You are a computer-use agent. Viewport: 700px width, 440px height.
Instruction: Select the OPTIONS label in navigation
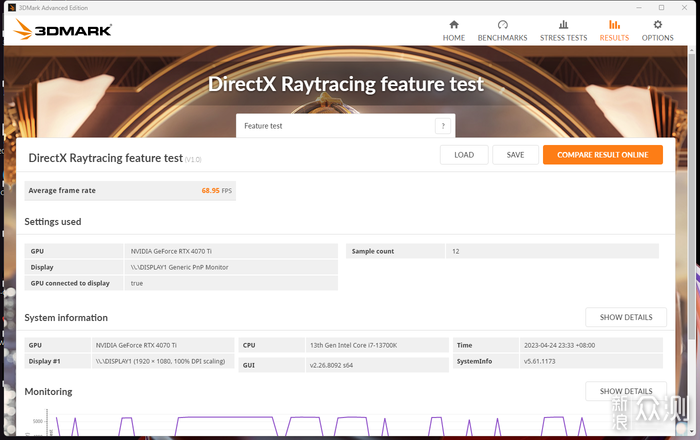click(658, 38)
